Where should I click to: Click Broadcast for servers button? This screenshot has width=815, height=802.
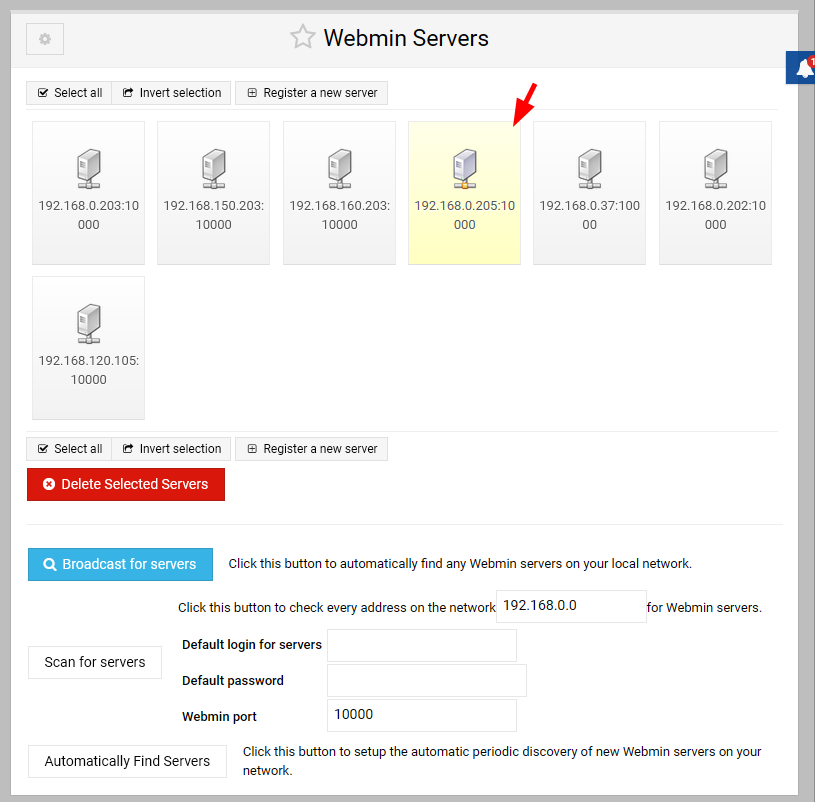point(121,564)
